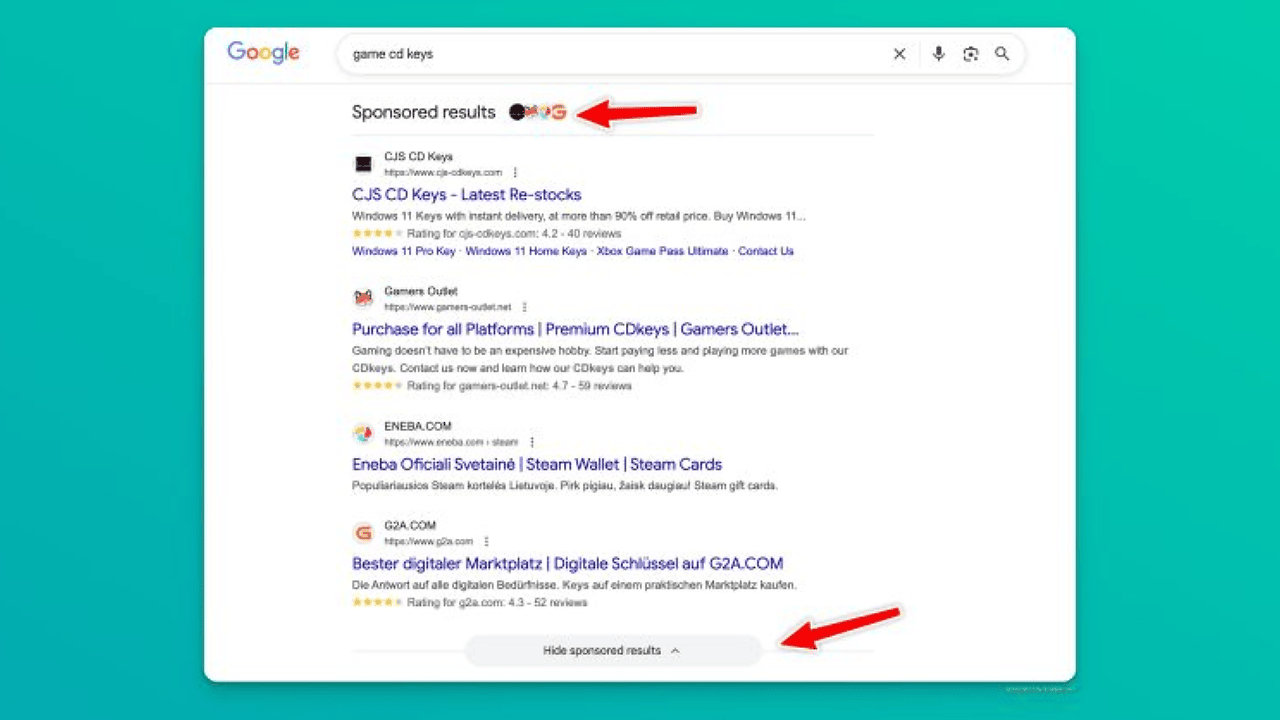Open Bester digitaler Marktplatz G2A result
The height and width of the screenshot is (720, 1280).
(x=567, y=563)
